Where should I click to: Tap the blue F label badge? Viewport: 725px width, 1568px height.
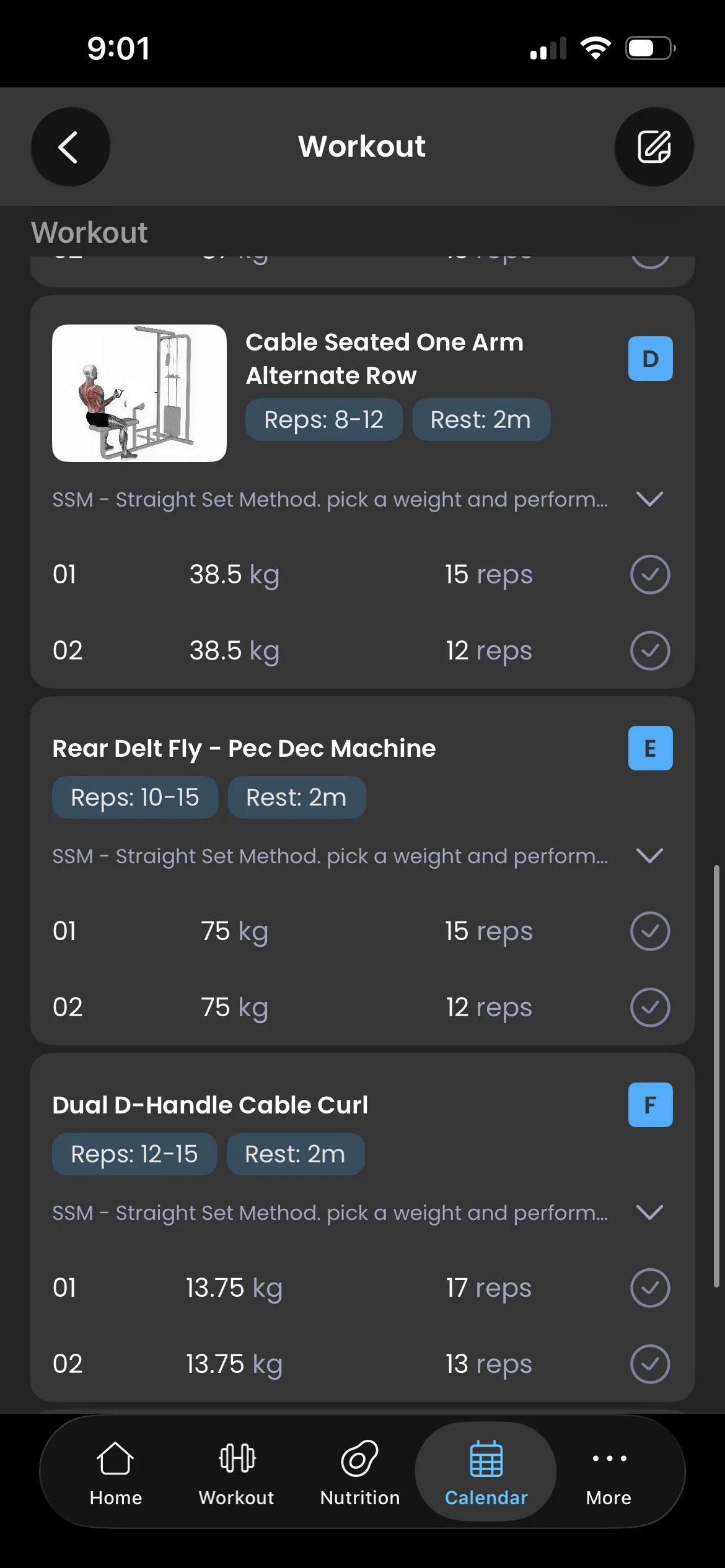click(650, 1105)
